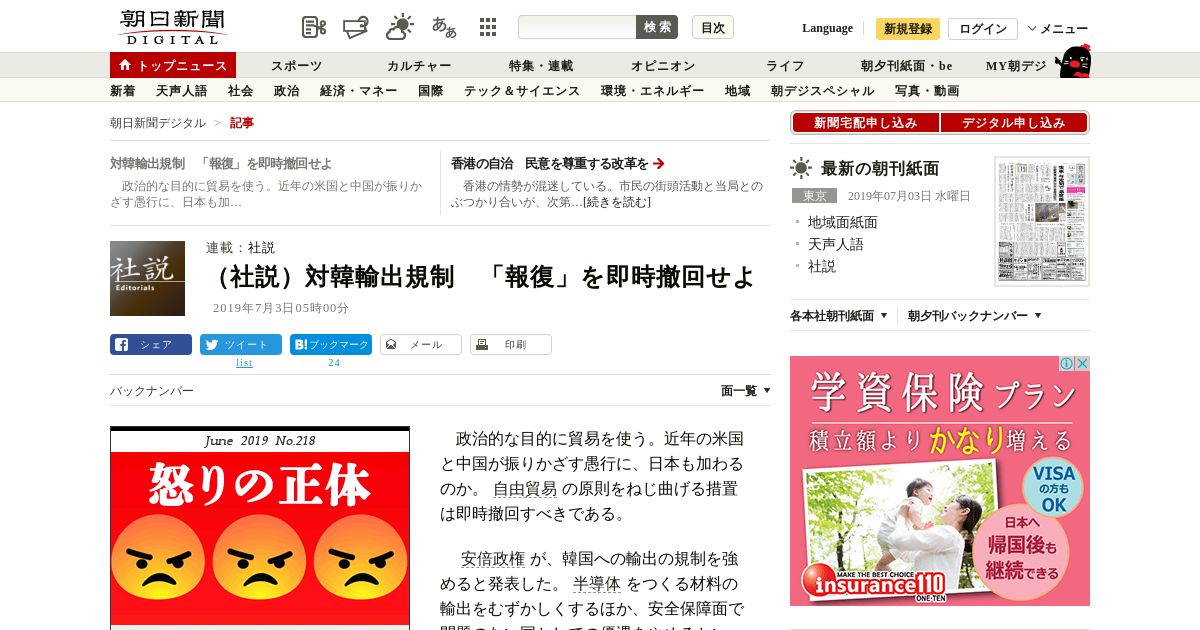Click 朝日新聞デジタル breadcrumb link

coord(158,123)
